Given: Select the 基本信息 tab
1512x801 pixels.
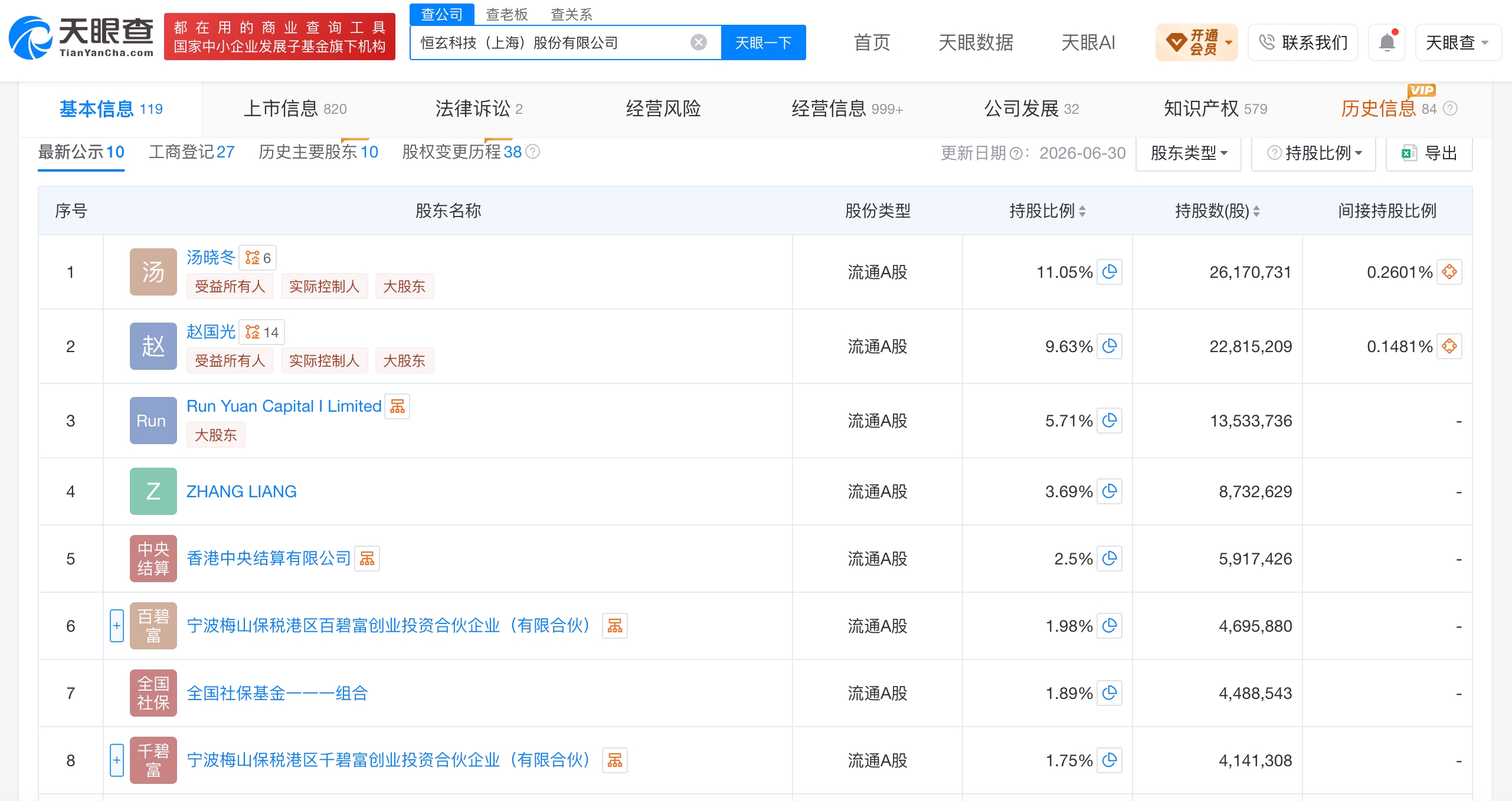Looking at the screenshot, I should [x=111, y=109].
